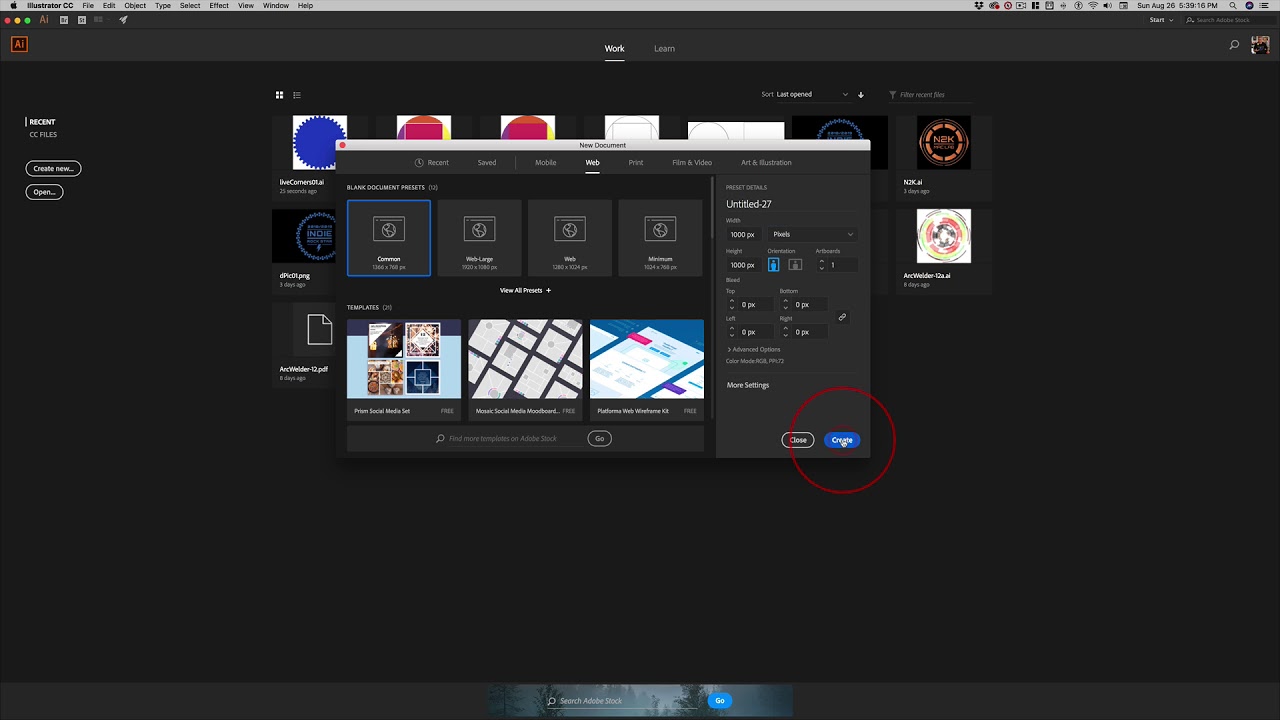Click the Width input field
This screenshot has width=1280, height=720.
[743, 234]
